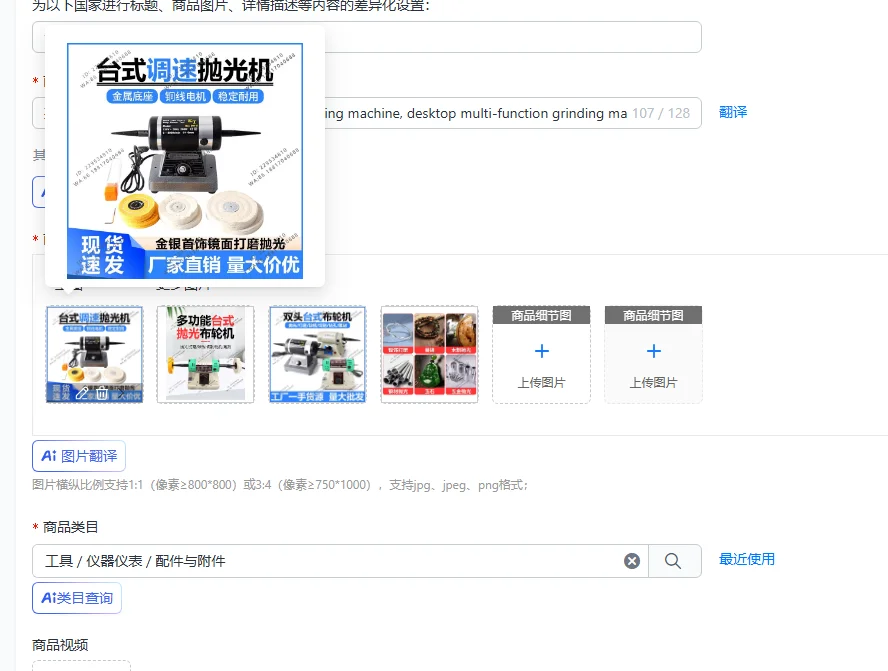Click the product title input field

(366, 113)
